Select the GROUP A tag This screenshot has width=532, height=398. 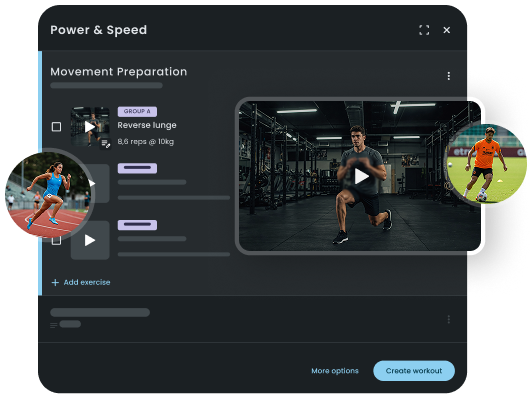click(x=137, y=111)
